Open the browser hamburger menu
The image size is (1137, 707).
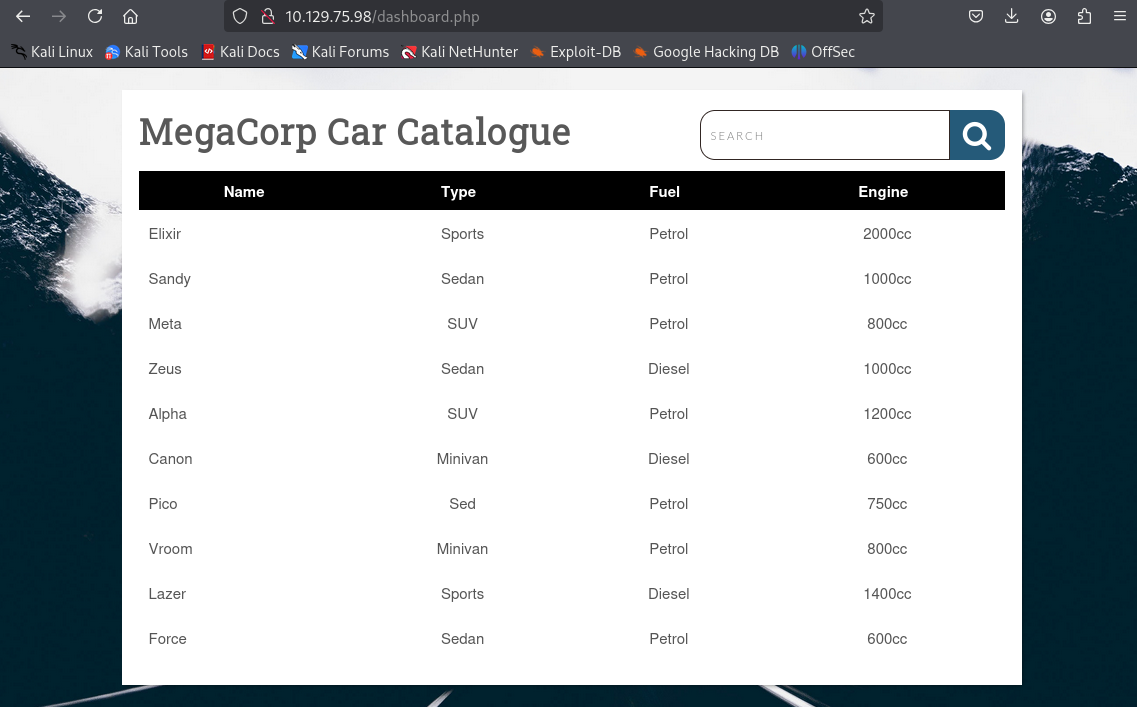(1120, 16)
